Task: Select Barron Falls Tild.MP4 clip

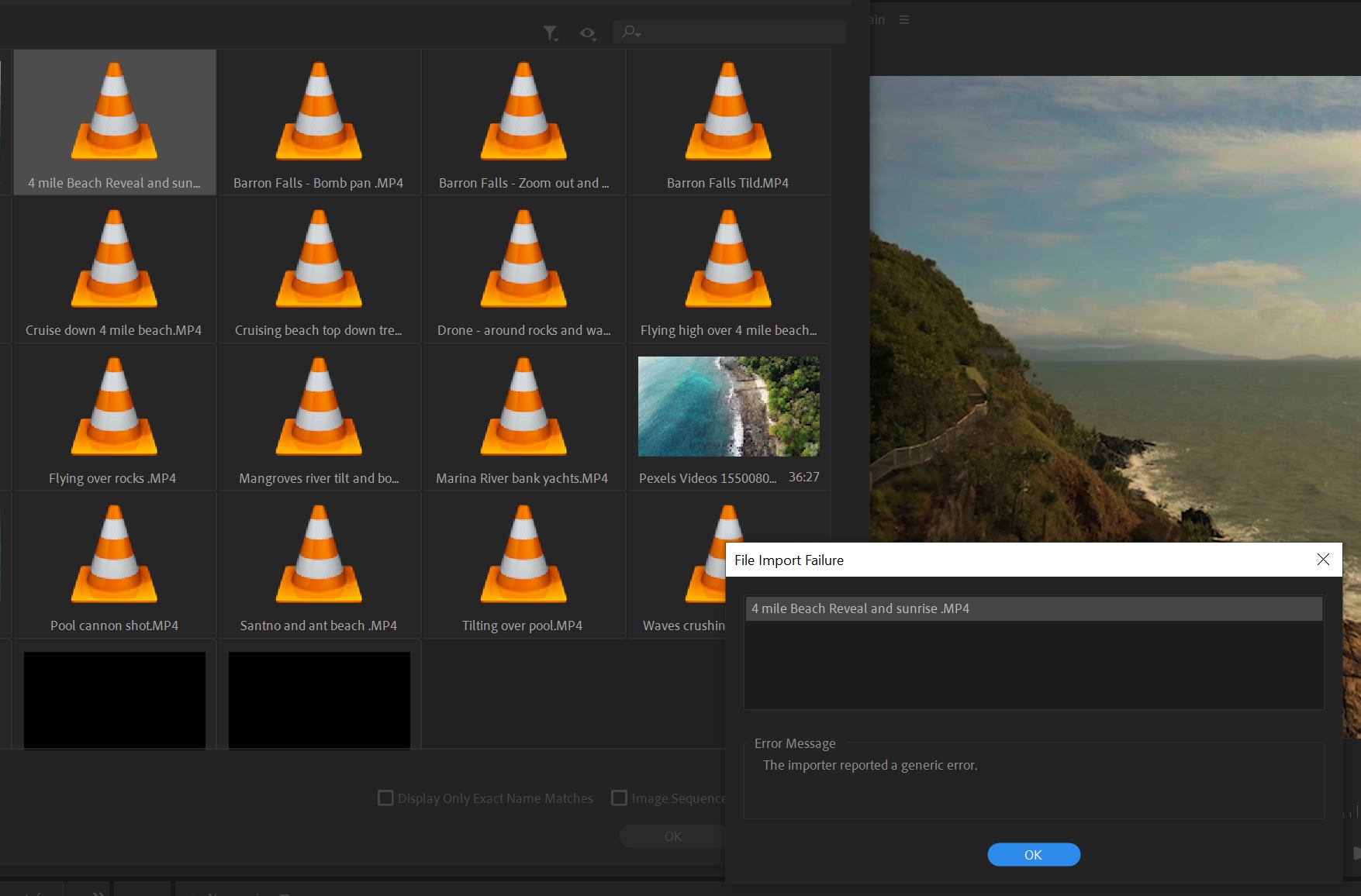Action: tap(728, 122)
